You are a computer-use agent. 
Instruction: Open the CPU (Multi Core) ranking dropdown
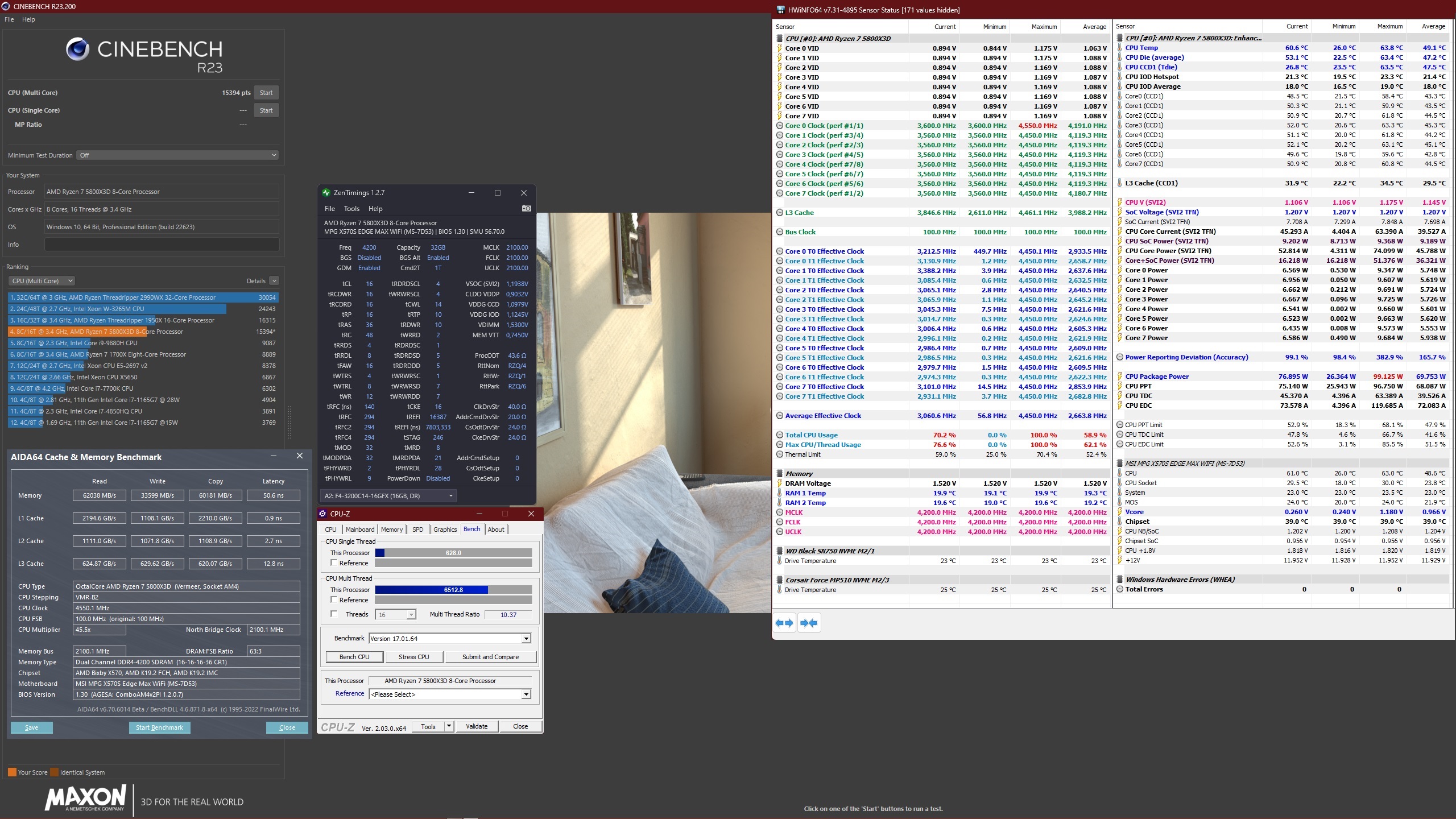click(42, 281)
